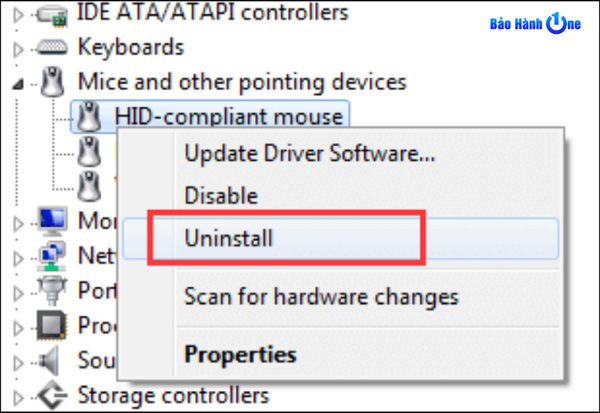Click the Network adapters category icon
Viewport: 600px width, 413px height.
(x=52, y=256)
